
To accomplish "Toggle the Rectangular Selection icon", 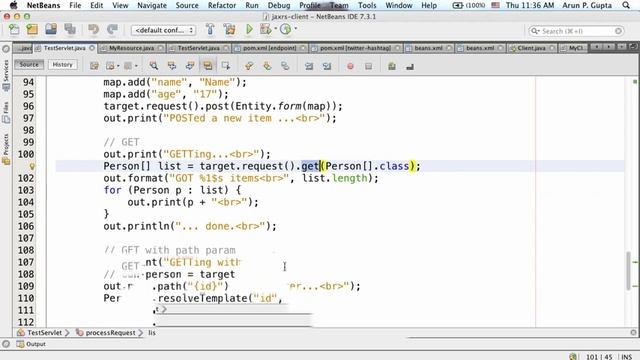I will click(x=226, y=66).
